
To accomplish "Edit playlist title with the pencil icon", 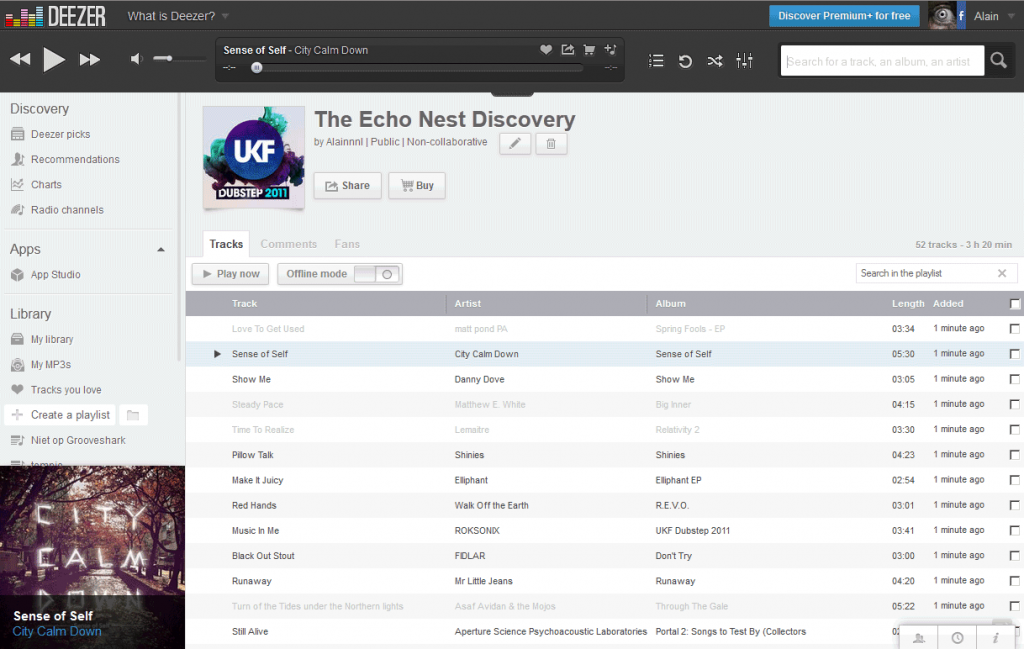I will click(514, 144).
